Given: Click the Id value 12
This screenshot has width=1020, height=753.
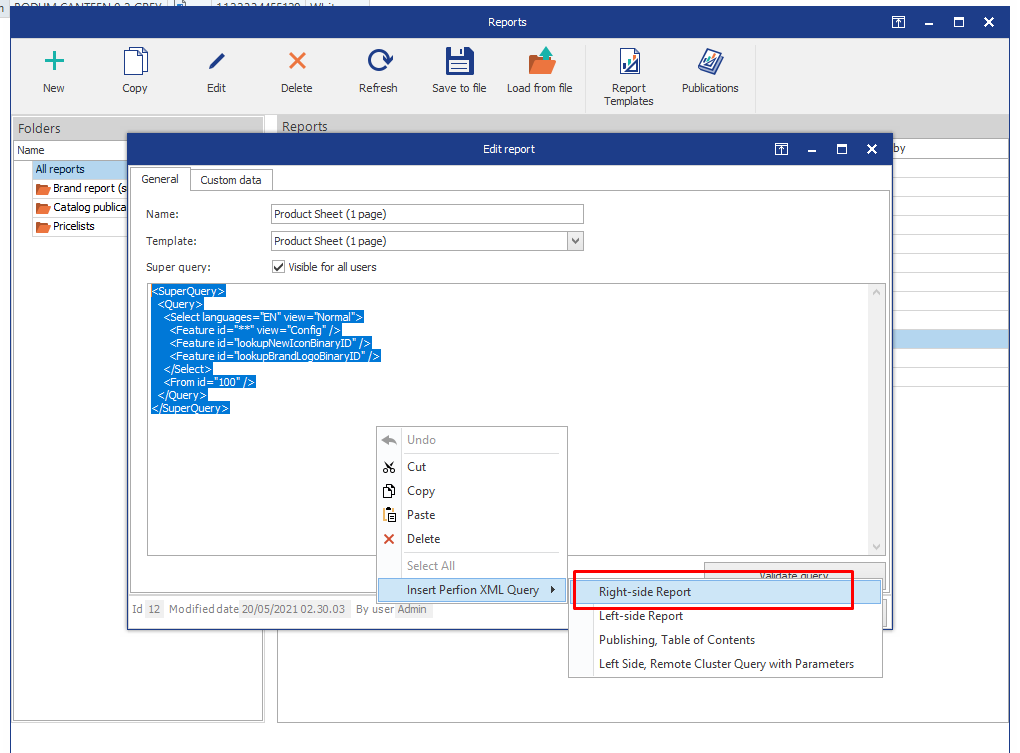Looking at the screenshot, I should coord(154,609).
